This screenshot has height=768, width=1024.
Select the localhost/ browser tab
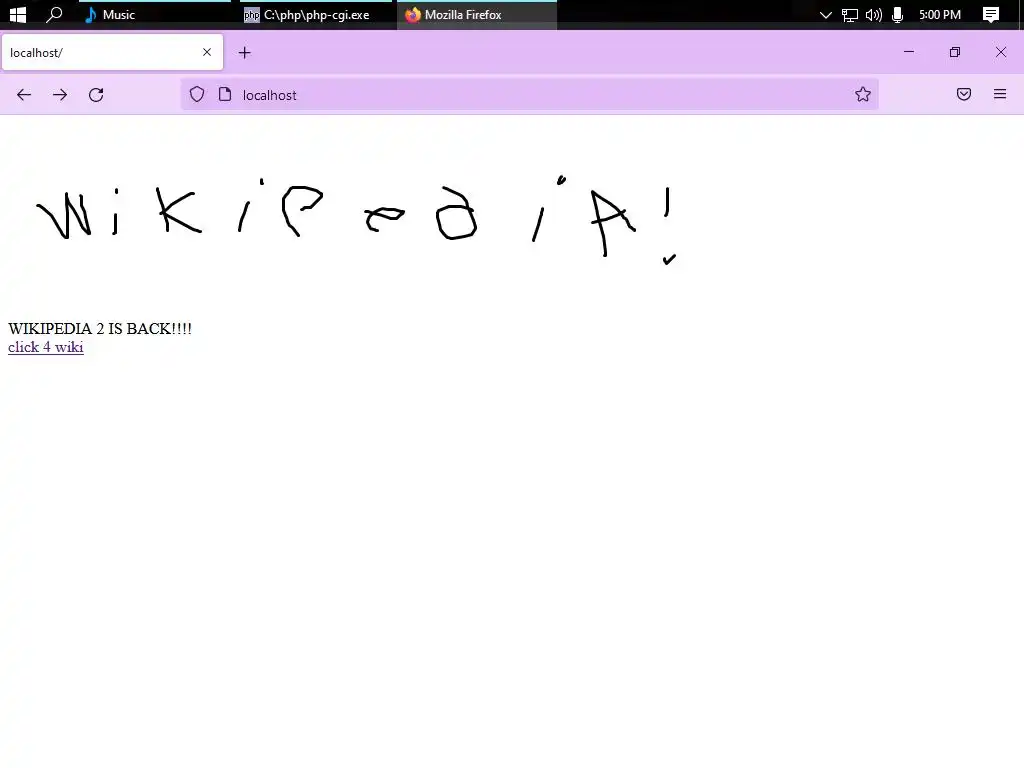(x=112, y=52)
